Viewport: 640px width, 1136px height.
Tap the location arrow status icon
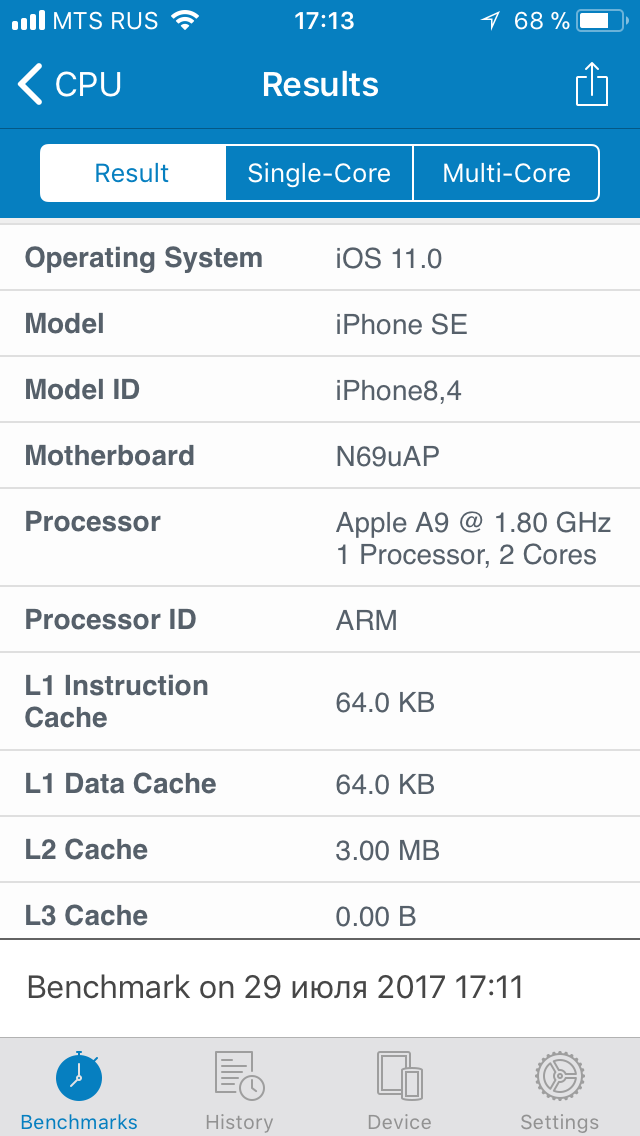click(491, 21)
